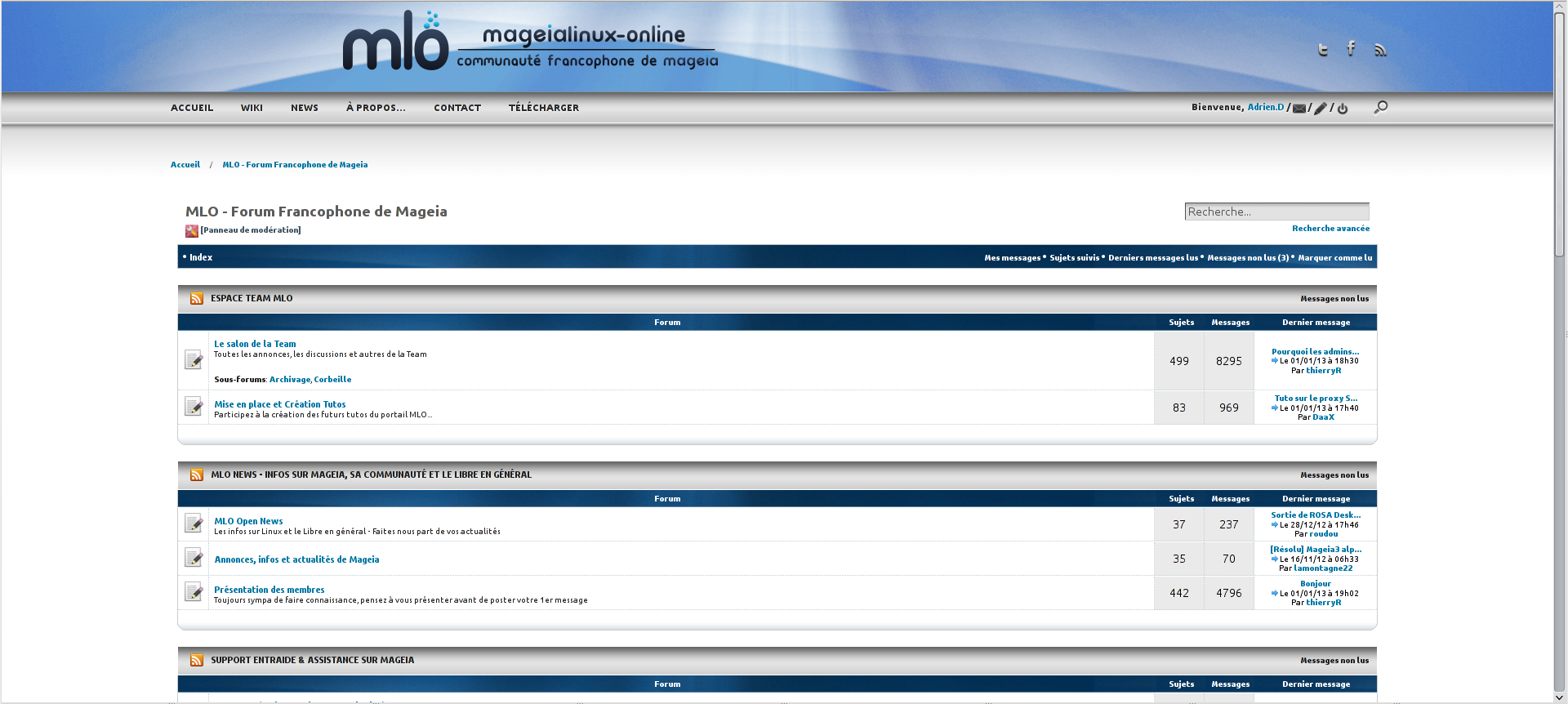Open the Archivage sub-forum

click(290, 380)
